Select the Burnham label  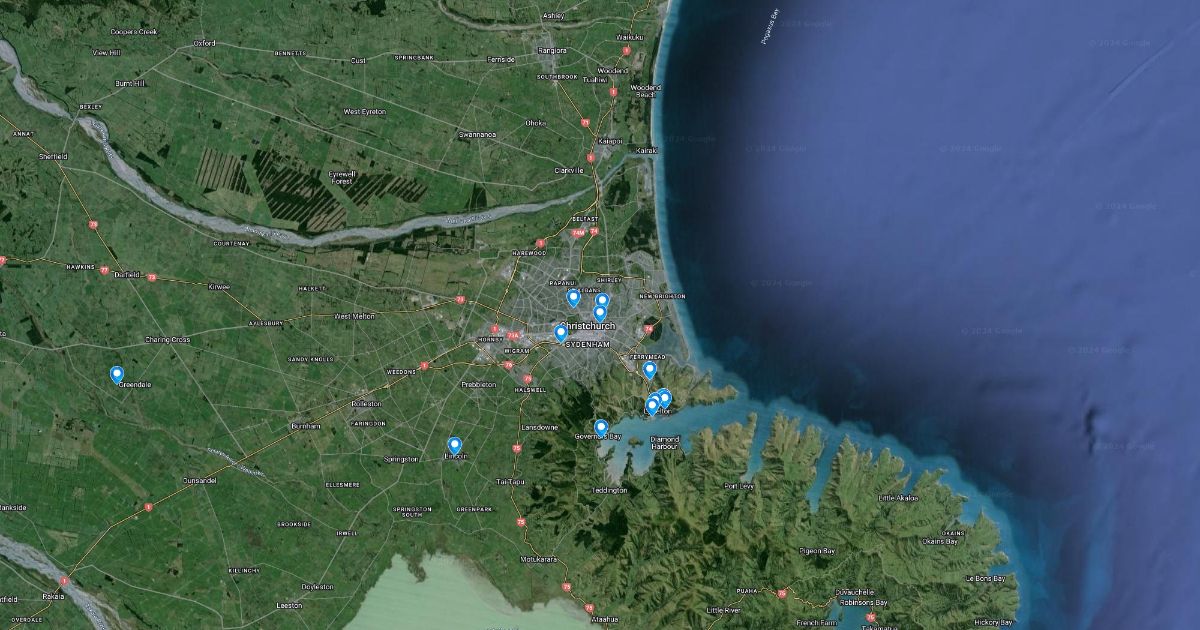click(x=305, y=426)
